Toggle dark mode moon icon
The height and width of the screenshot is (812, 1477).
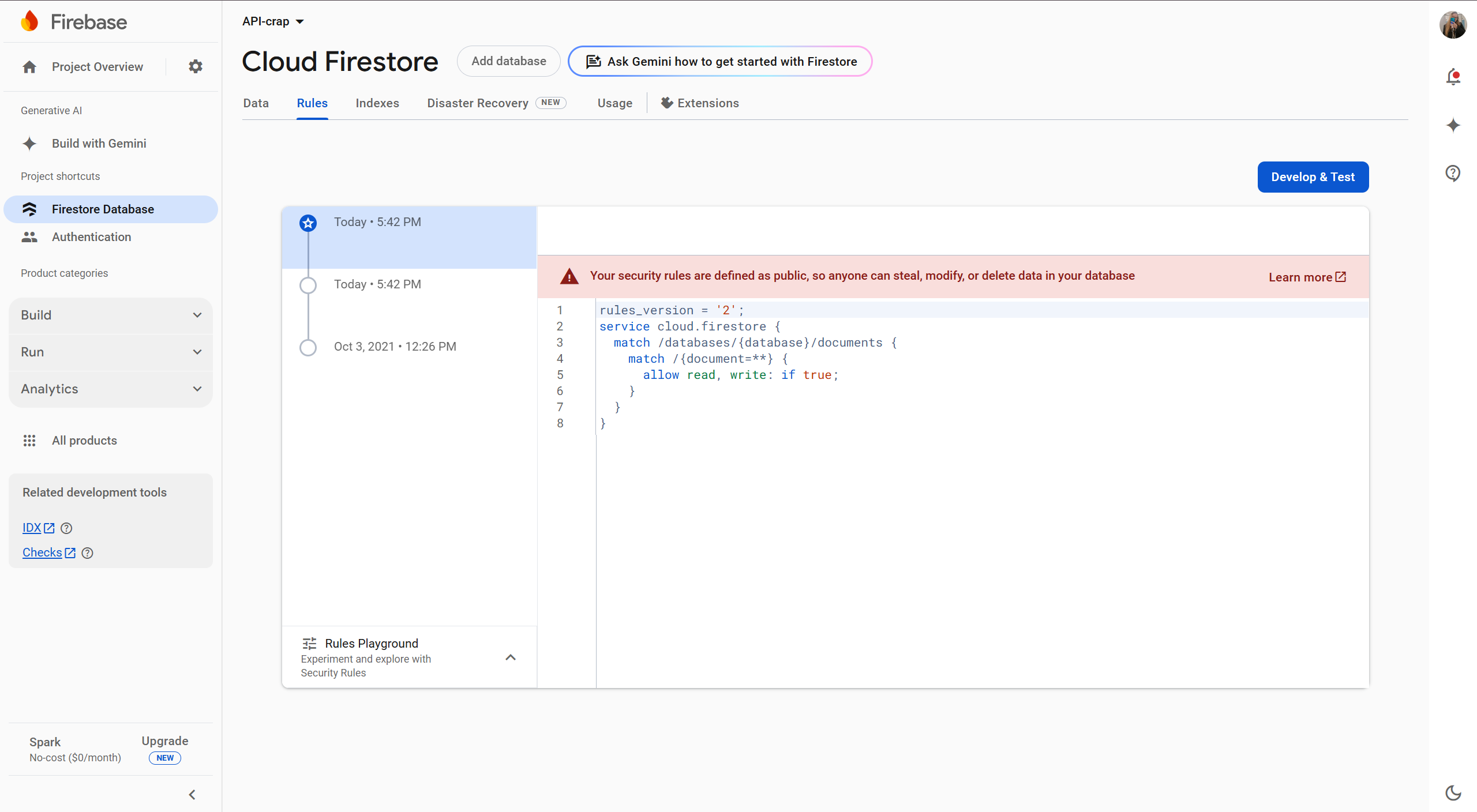click(1453, 793)
